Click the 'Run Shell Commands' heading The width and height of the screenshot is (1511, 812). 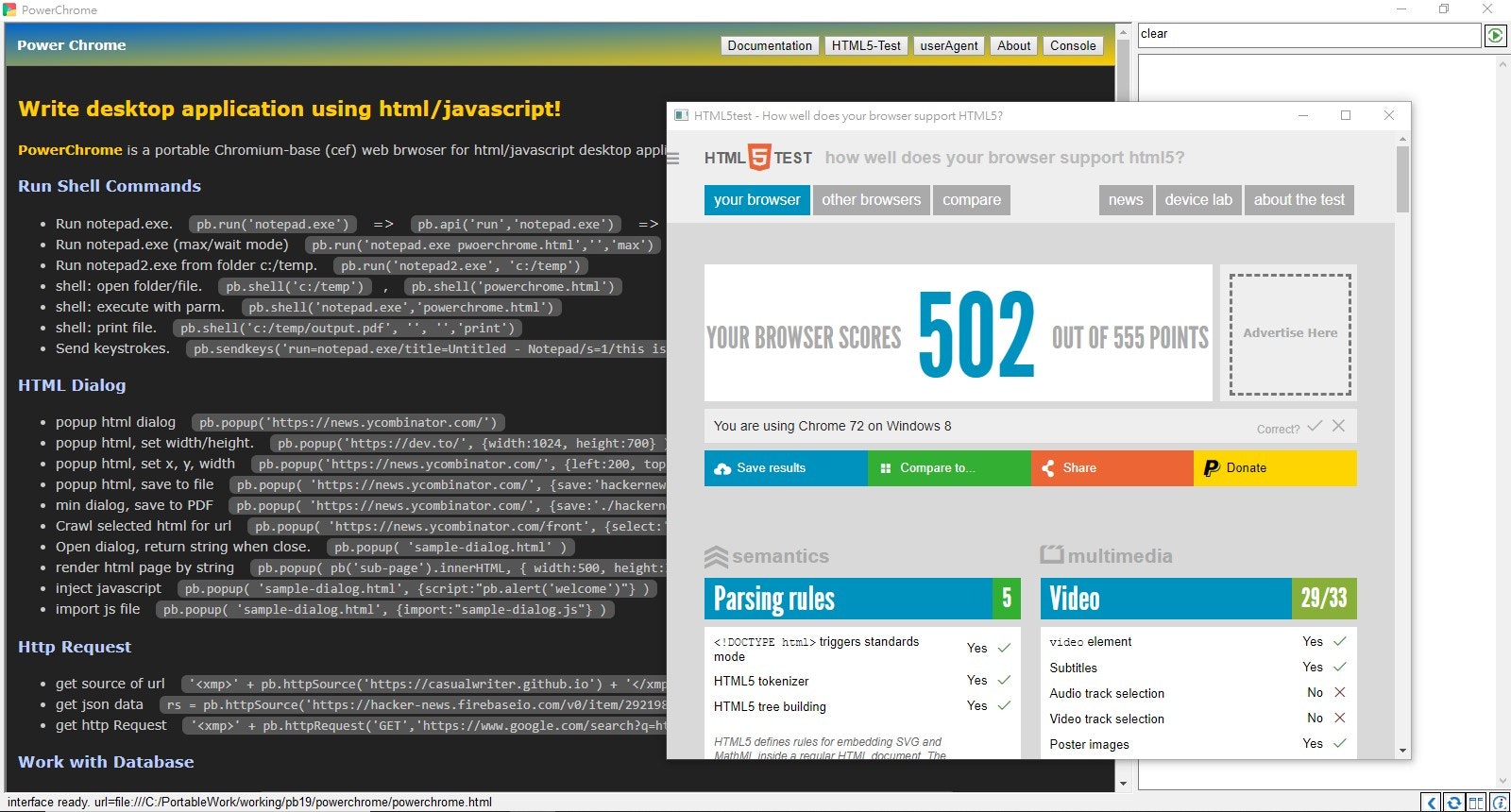click(x=110, y=186)
